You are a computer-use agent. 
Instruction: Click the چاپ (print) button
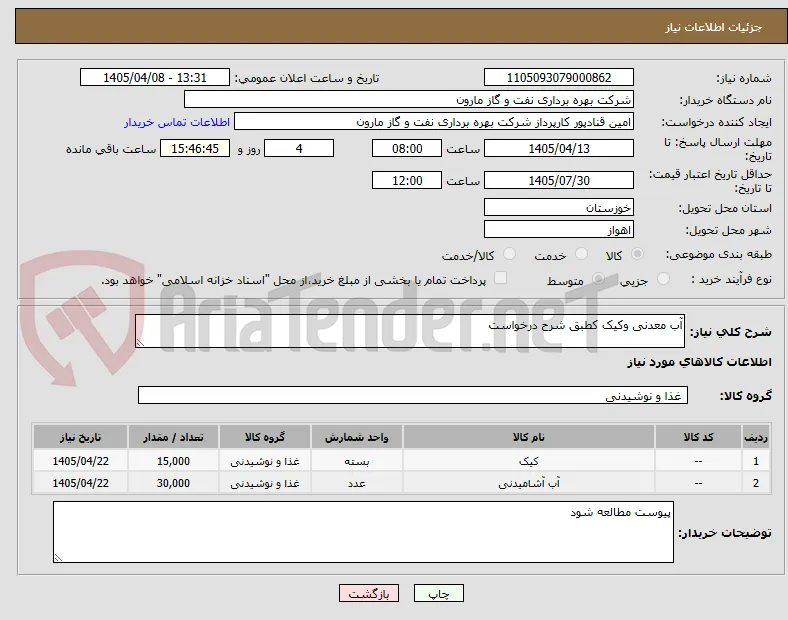tap(438, 593)
